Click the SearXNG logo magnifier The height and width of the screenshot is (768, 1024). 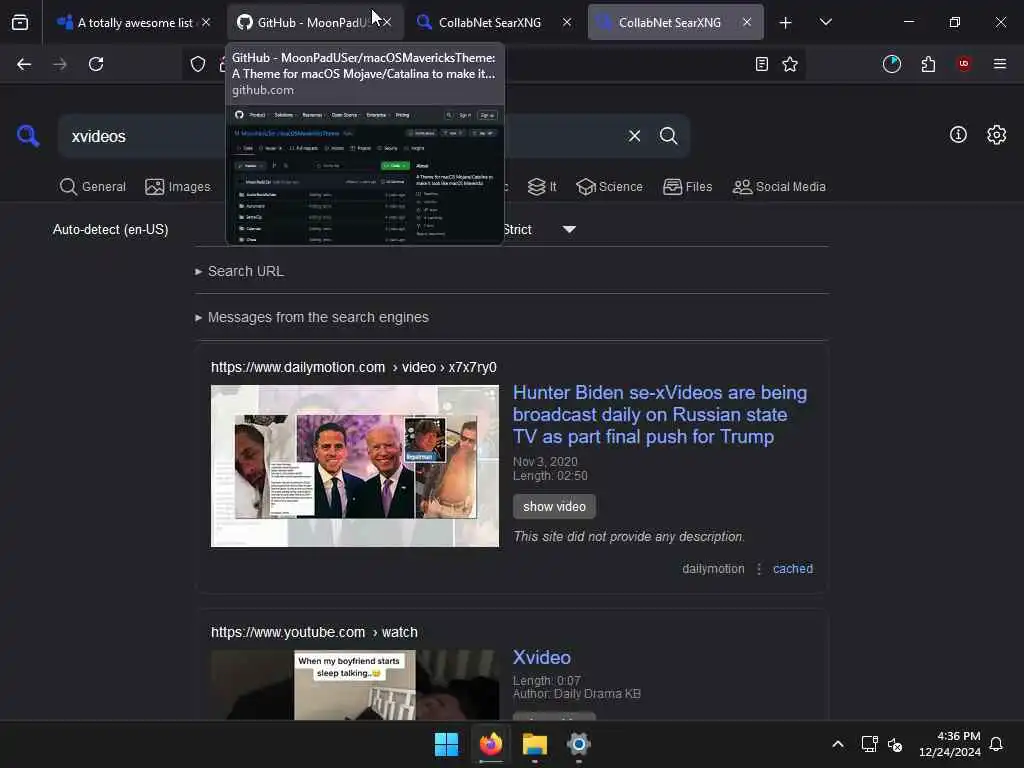click(x=28, y=136)
